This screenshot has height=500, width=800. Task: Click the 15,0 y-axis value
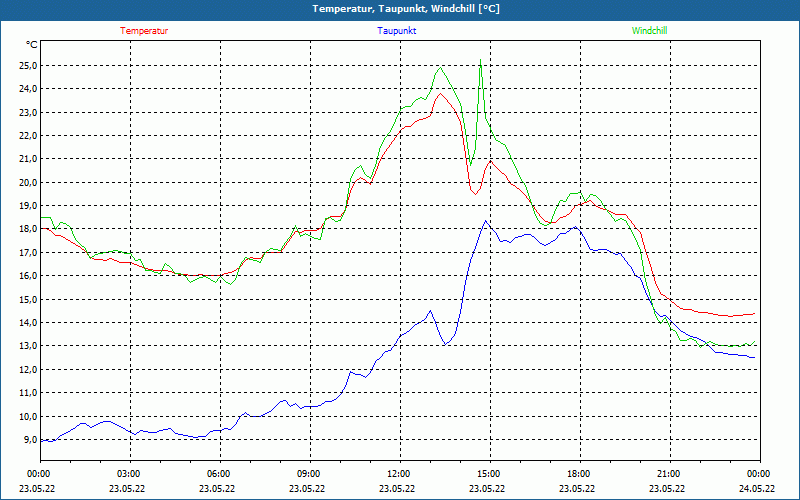(x=28, y=299)
